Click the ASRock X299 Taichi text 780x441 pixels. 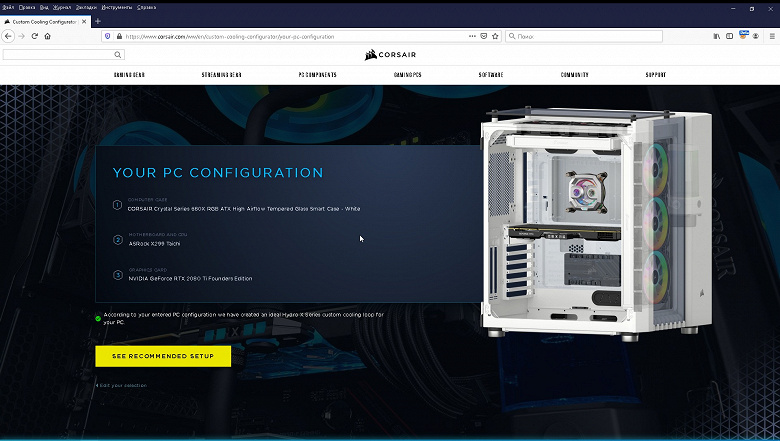point(154,244)
